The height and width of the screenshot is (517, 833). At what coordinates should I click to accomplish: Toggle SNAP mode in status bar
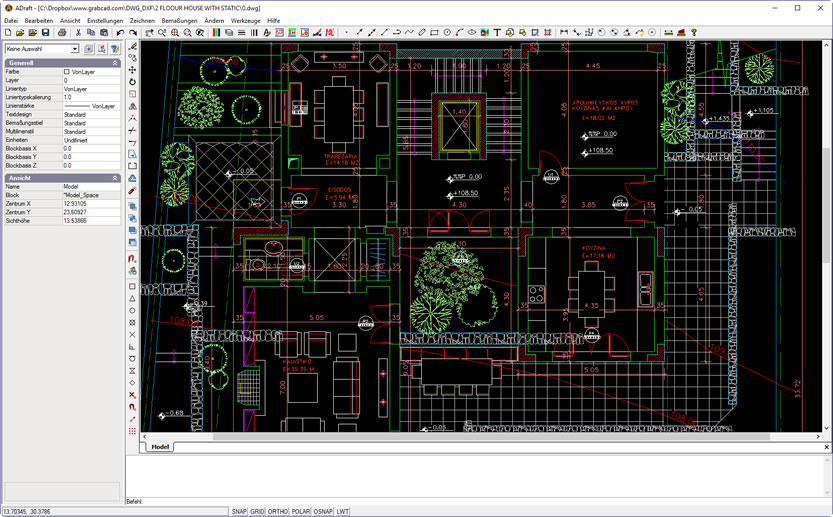239,511
